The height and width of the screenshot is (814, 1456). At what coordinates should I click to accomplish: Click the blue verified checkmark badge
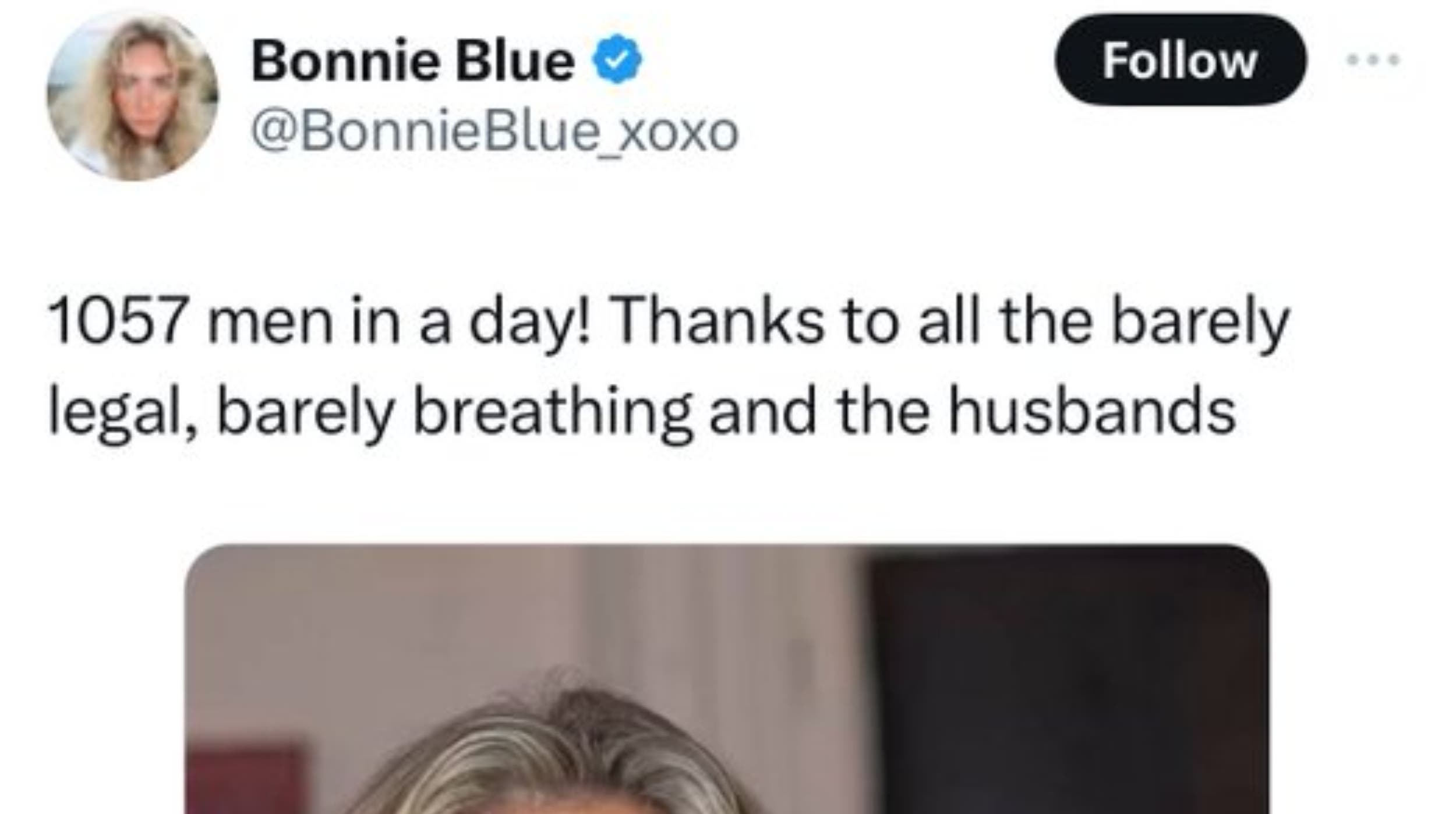pos(617,59)
